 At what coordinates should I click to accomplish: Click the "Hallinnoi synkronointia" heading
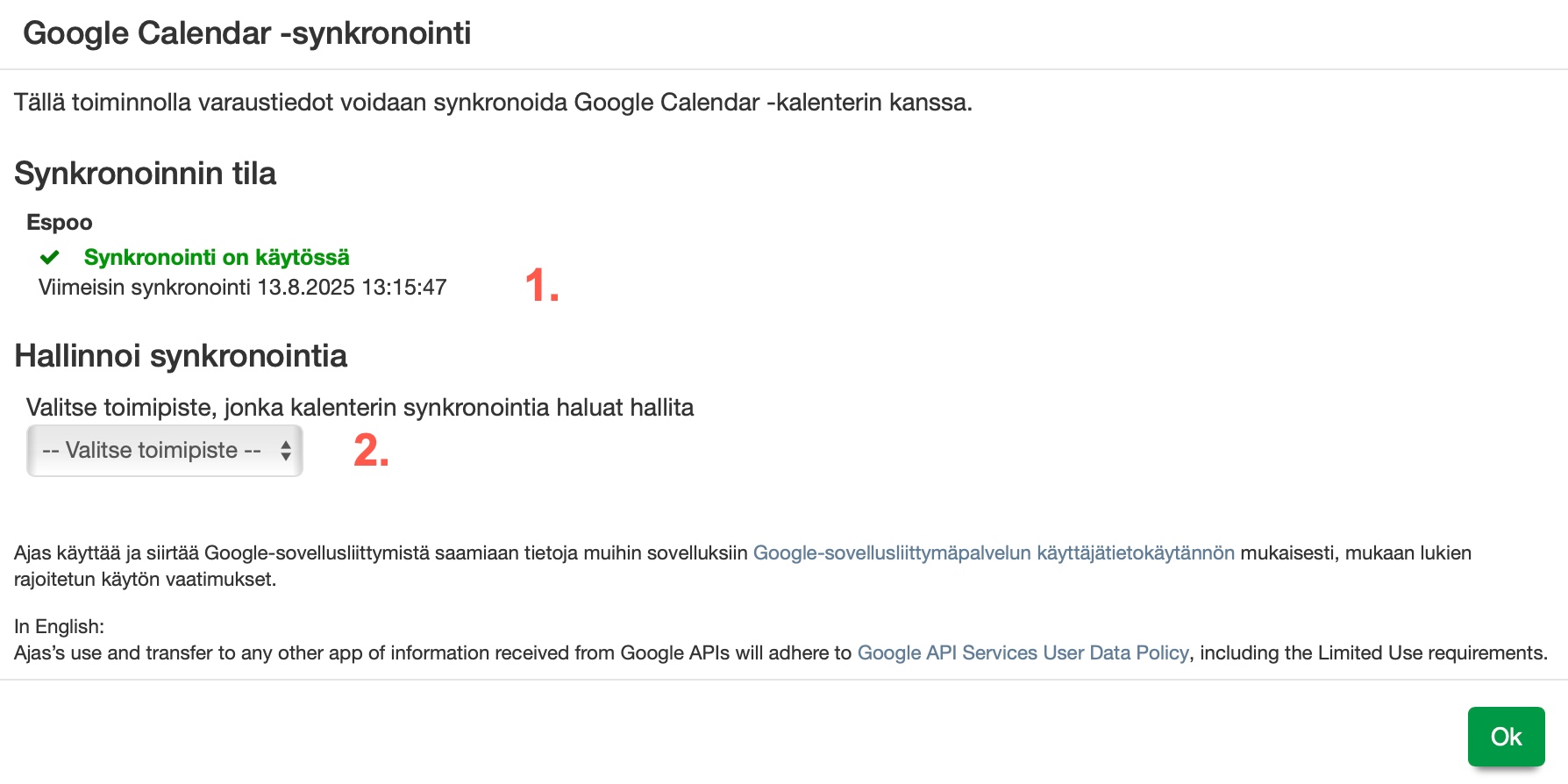coord(181,356)
